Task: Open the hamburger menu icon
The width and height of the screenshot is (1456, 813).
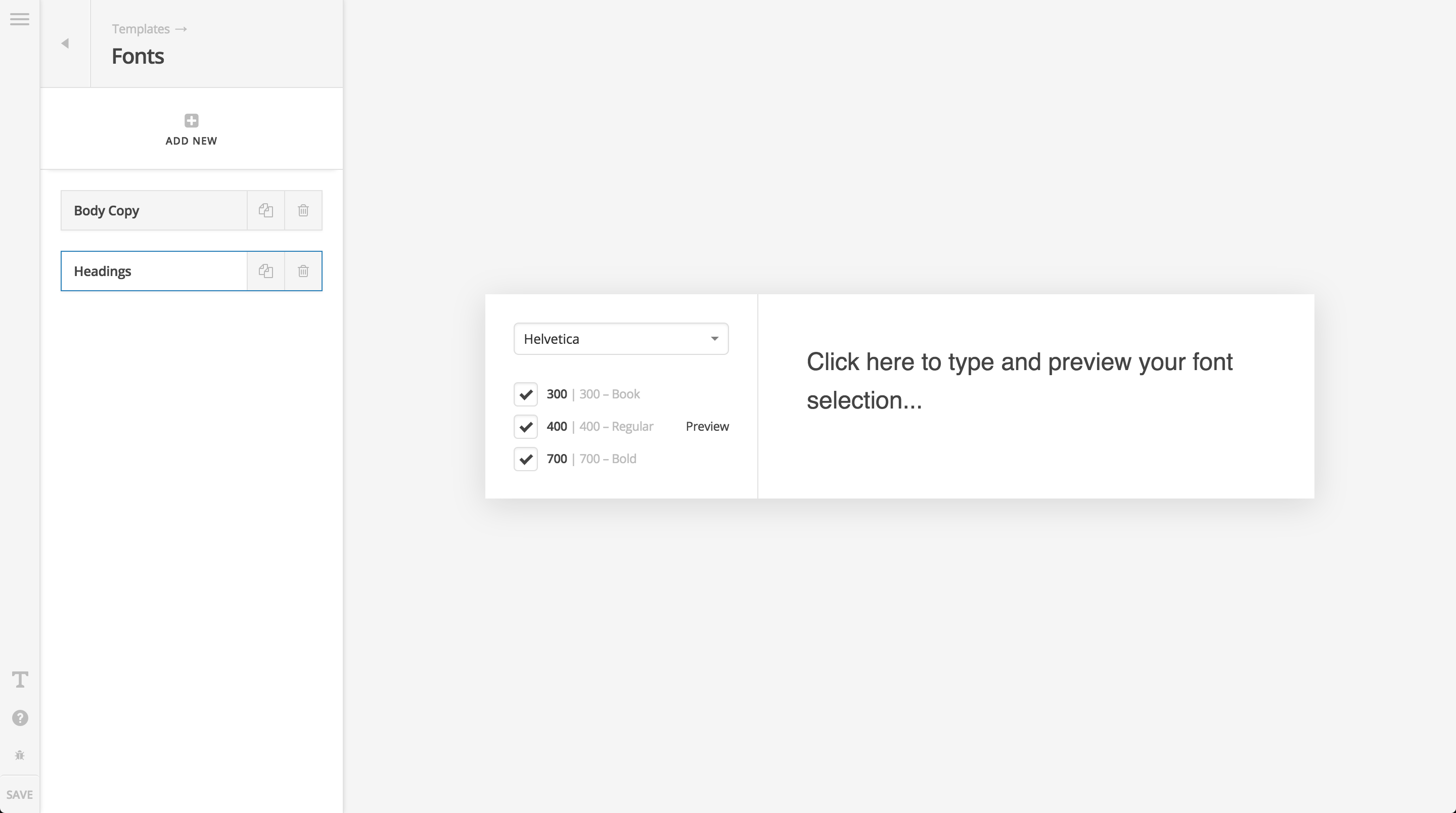Action: [20, 19]
